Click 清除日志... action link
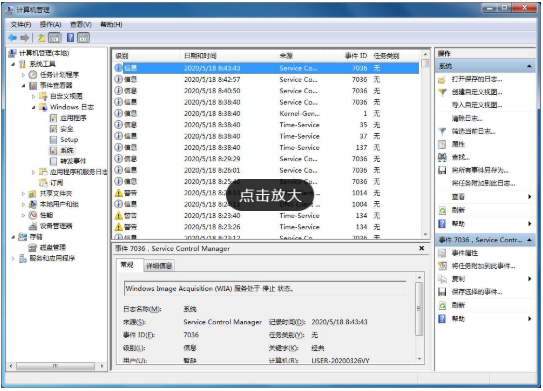This screenshot has height=391, width=543. pyautogui.click(x=467, y=118)
